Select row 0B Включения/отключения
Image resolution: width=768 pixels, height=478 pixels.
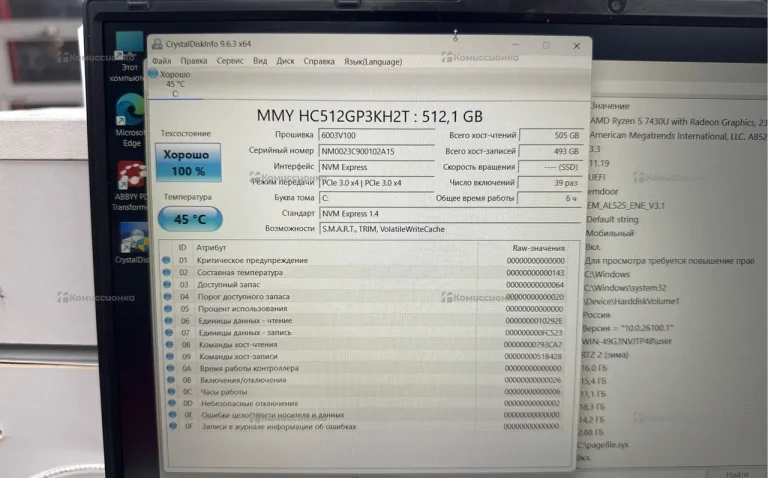(363, 380)
